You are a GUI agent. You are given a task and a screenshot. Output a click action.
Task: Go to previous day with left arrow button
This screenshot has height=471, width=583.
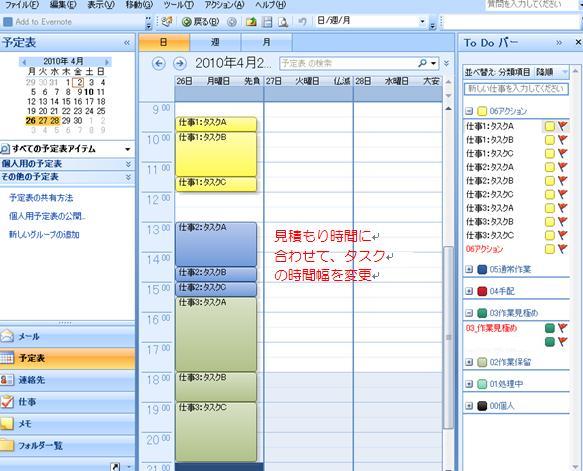pos(159,64)
